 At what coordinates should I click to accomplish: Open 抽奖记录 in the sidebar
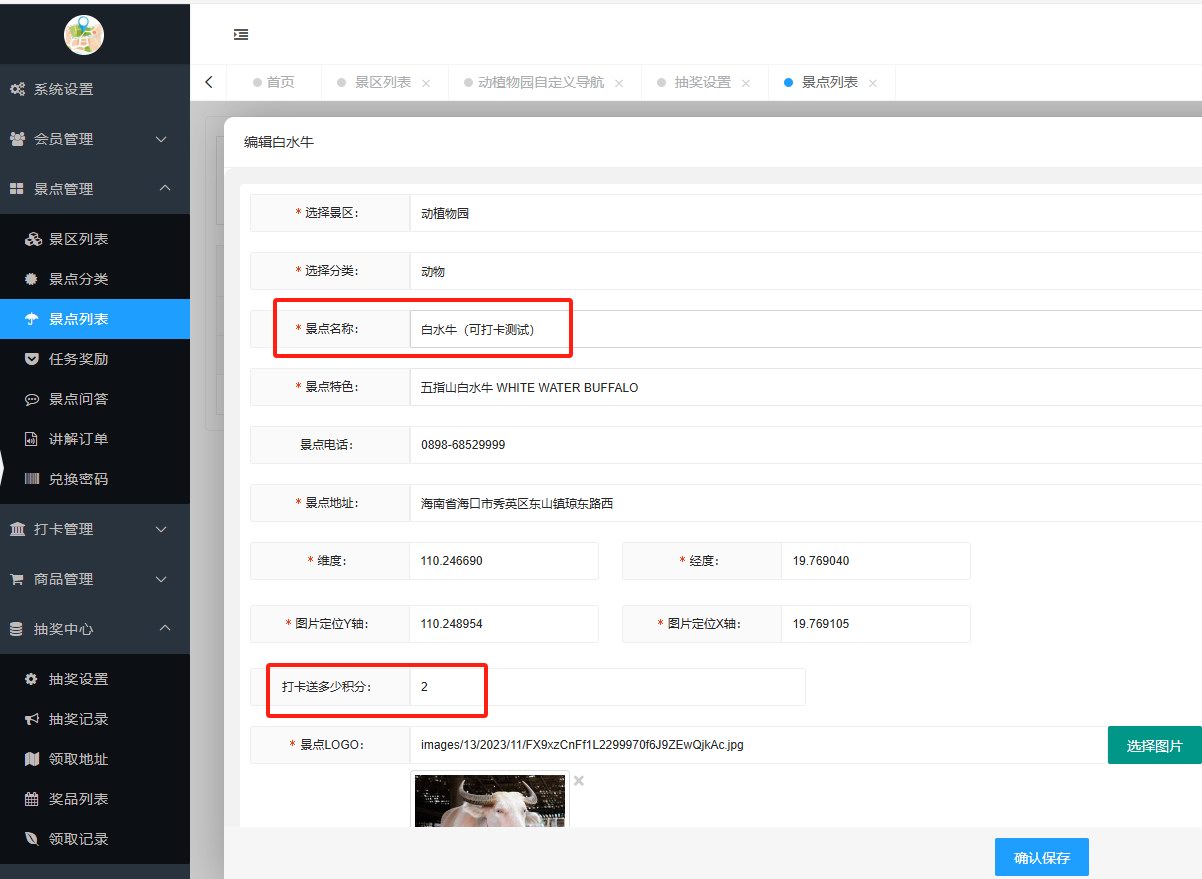95,719
